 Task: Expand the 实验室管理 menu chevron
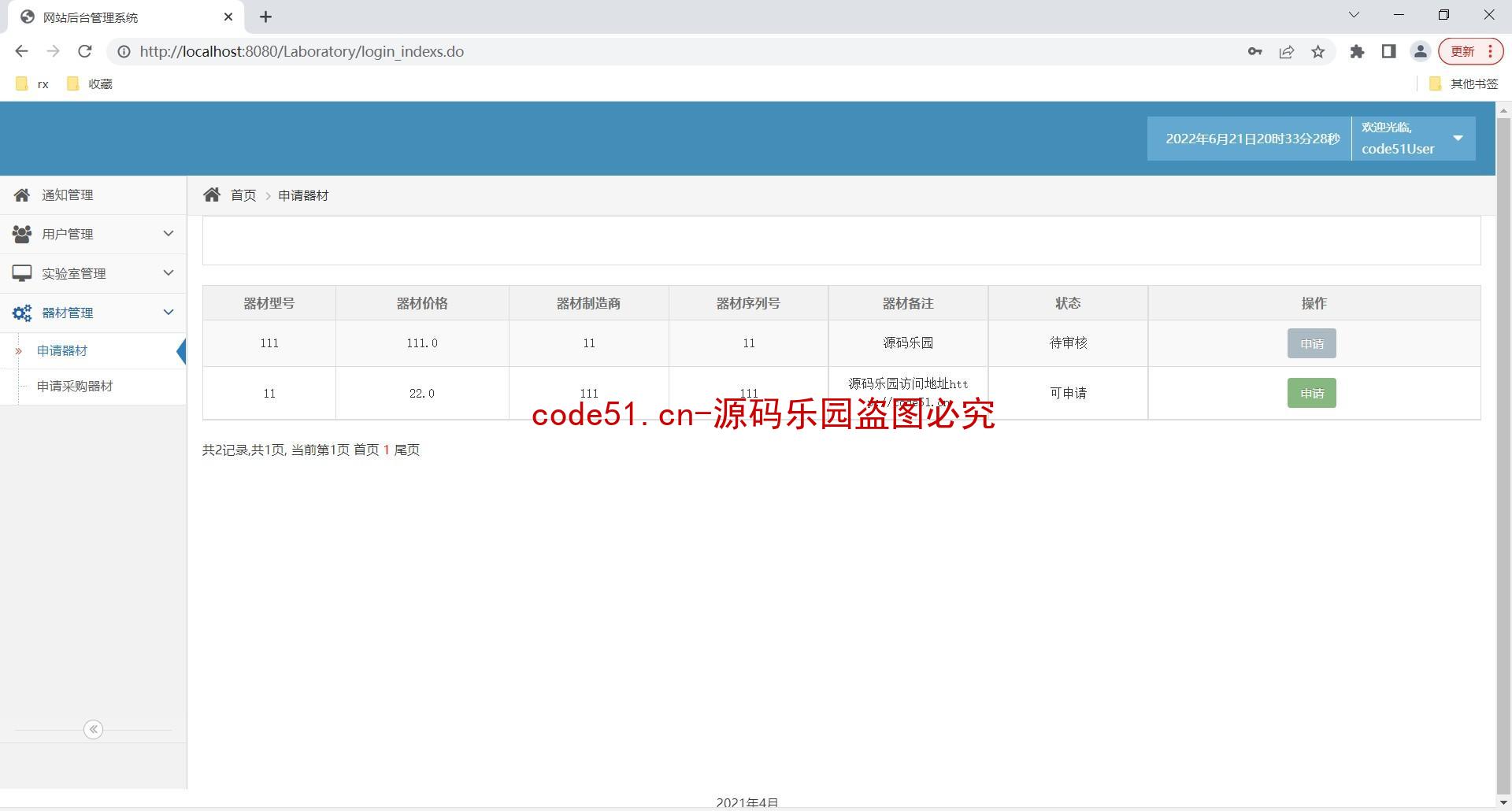[168, 272]
